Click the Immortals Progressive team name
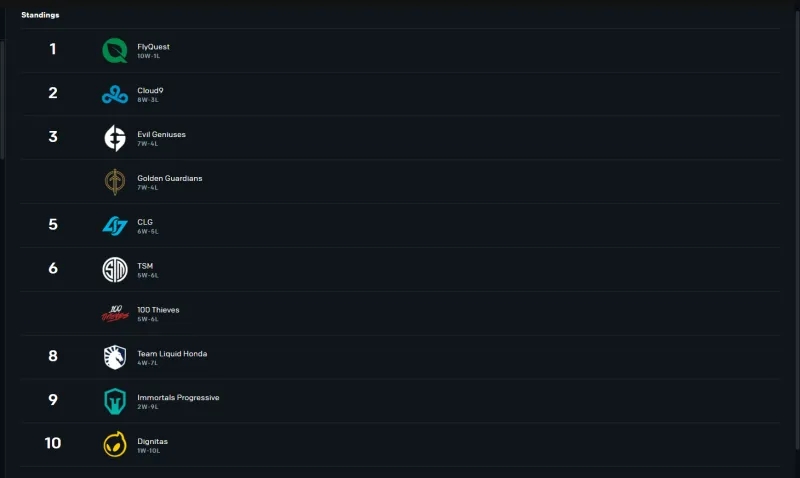 [x=178, y=398]
